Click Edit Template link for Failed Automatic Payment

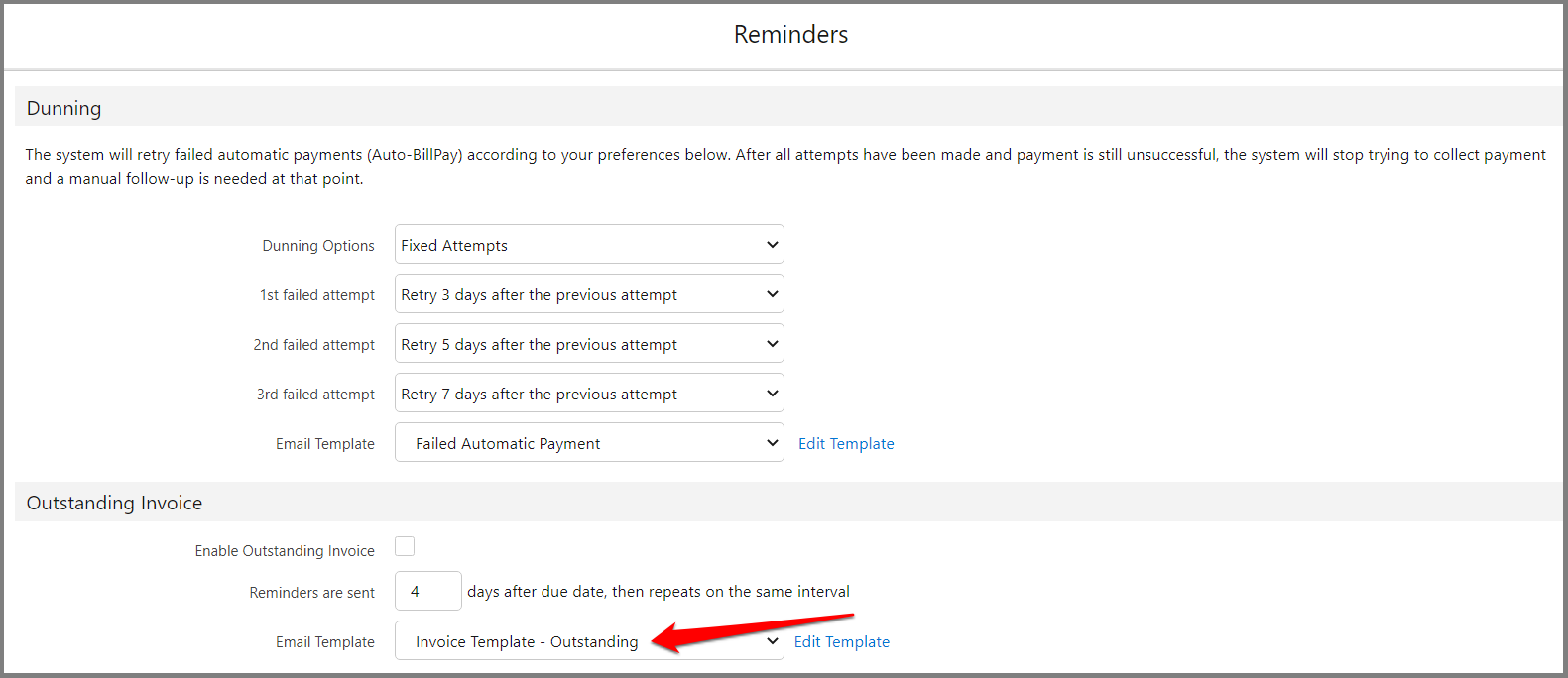(x=846, y=444)
